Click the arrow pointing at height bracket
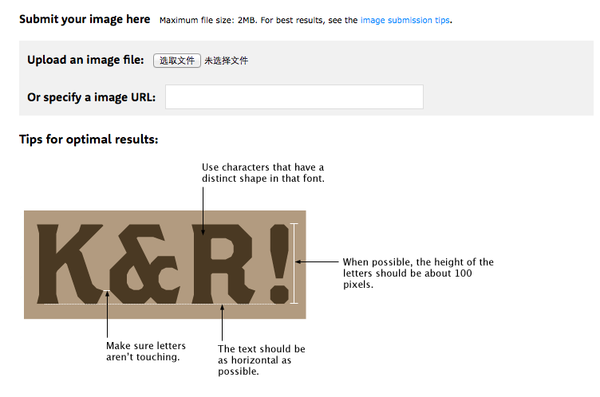This screenshot has height=397, width=600. tap(317, 262)
